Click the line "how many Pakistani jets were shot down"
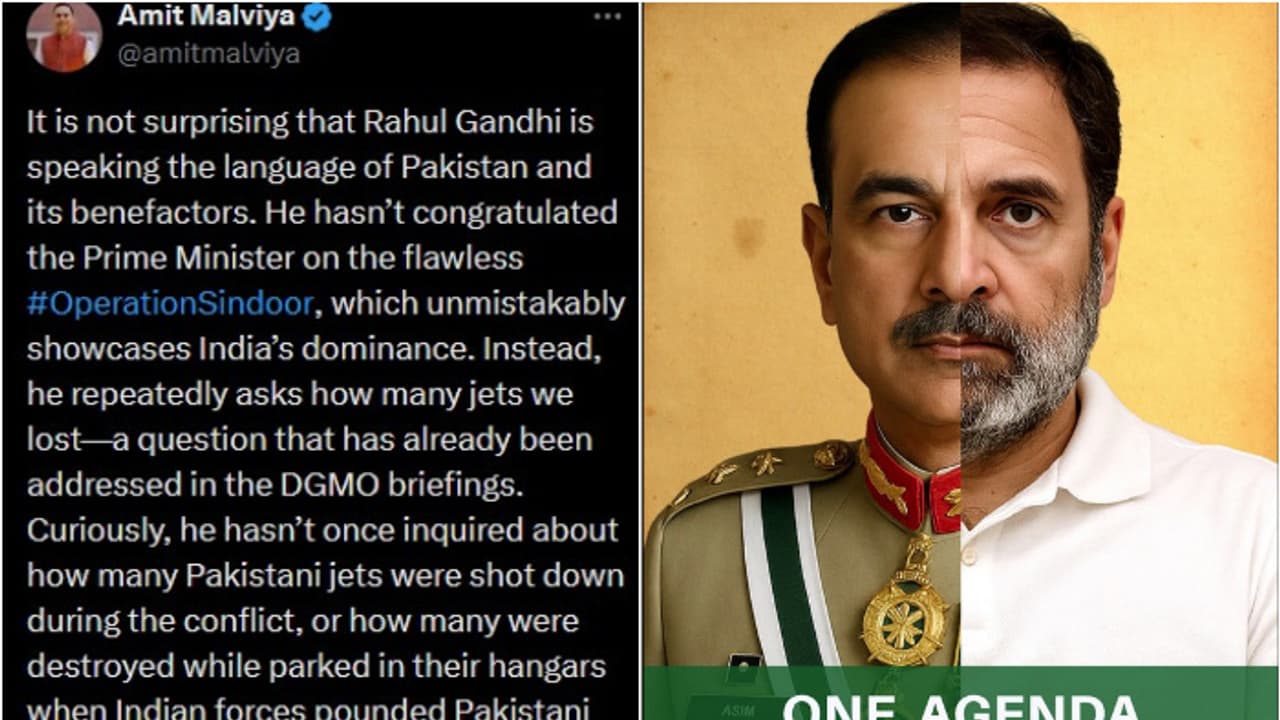The height and width of the screenshot is (720, 1280). click(x=325, y=575)
